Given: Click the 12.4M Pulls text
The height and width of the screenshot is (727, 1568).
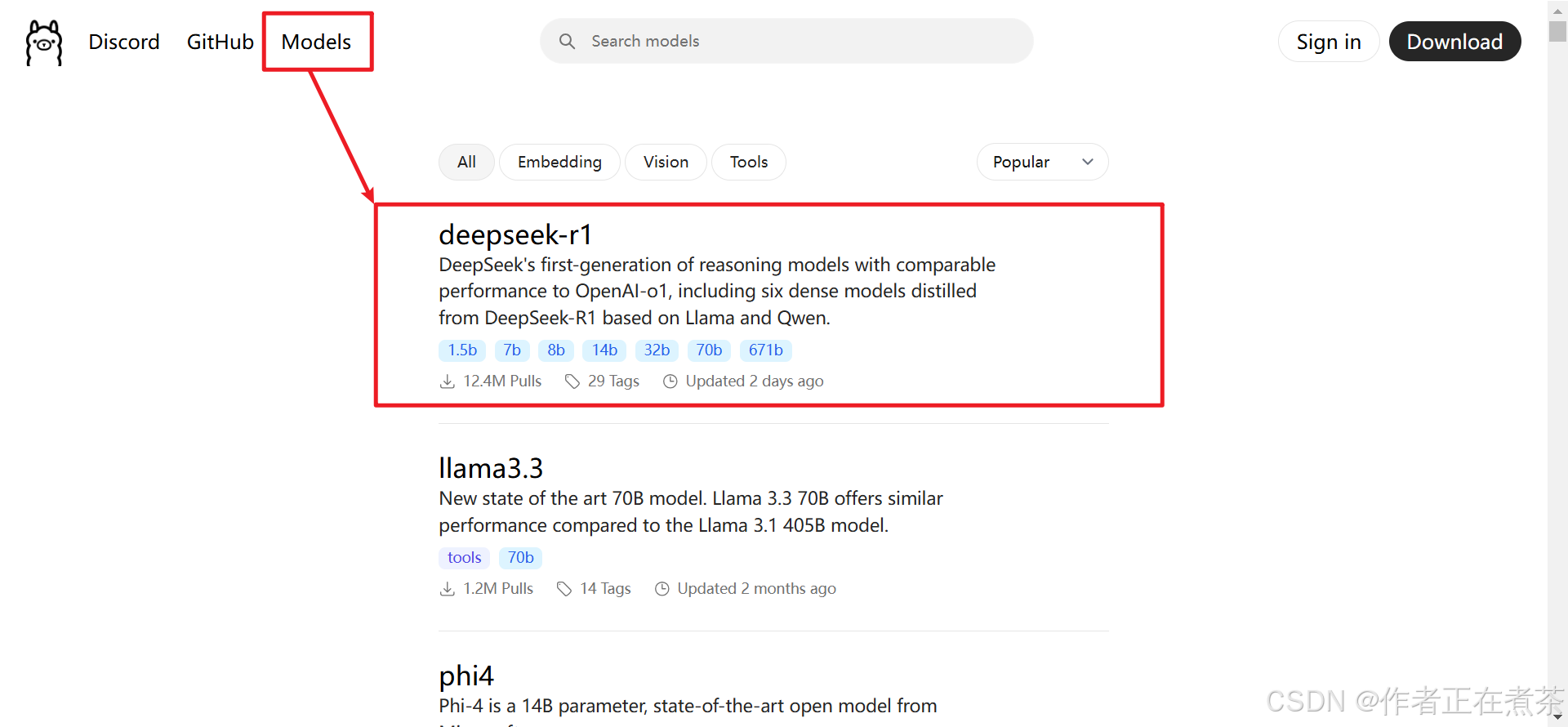Looking at the screenshot, I should tap(502, 381).
